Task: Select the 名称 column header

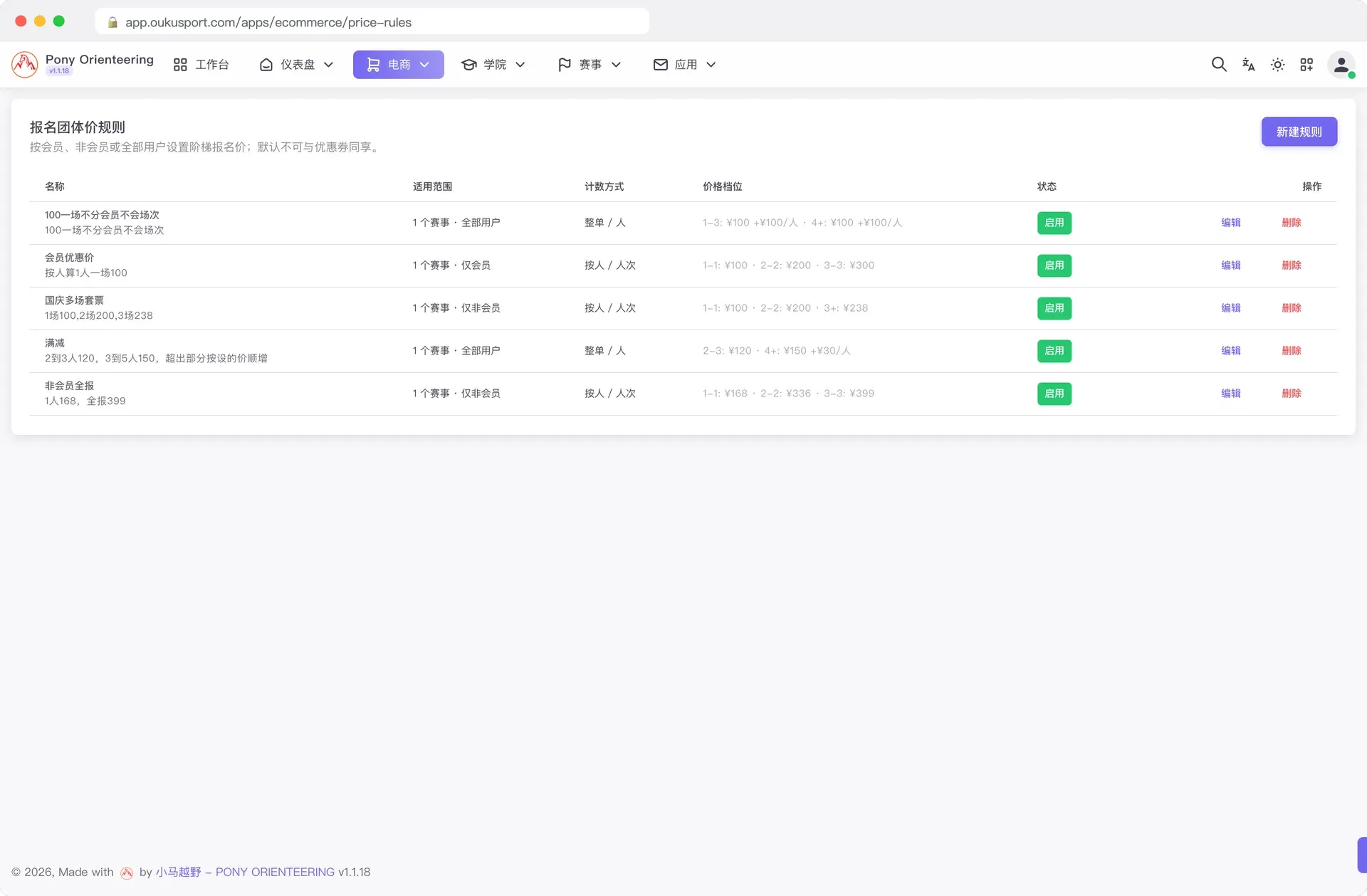Action: [55, 186]
